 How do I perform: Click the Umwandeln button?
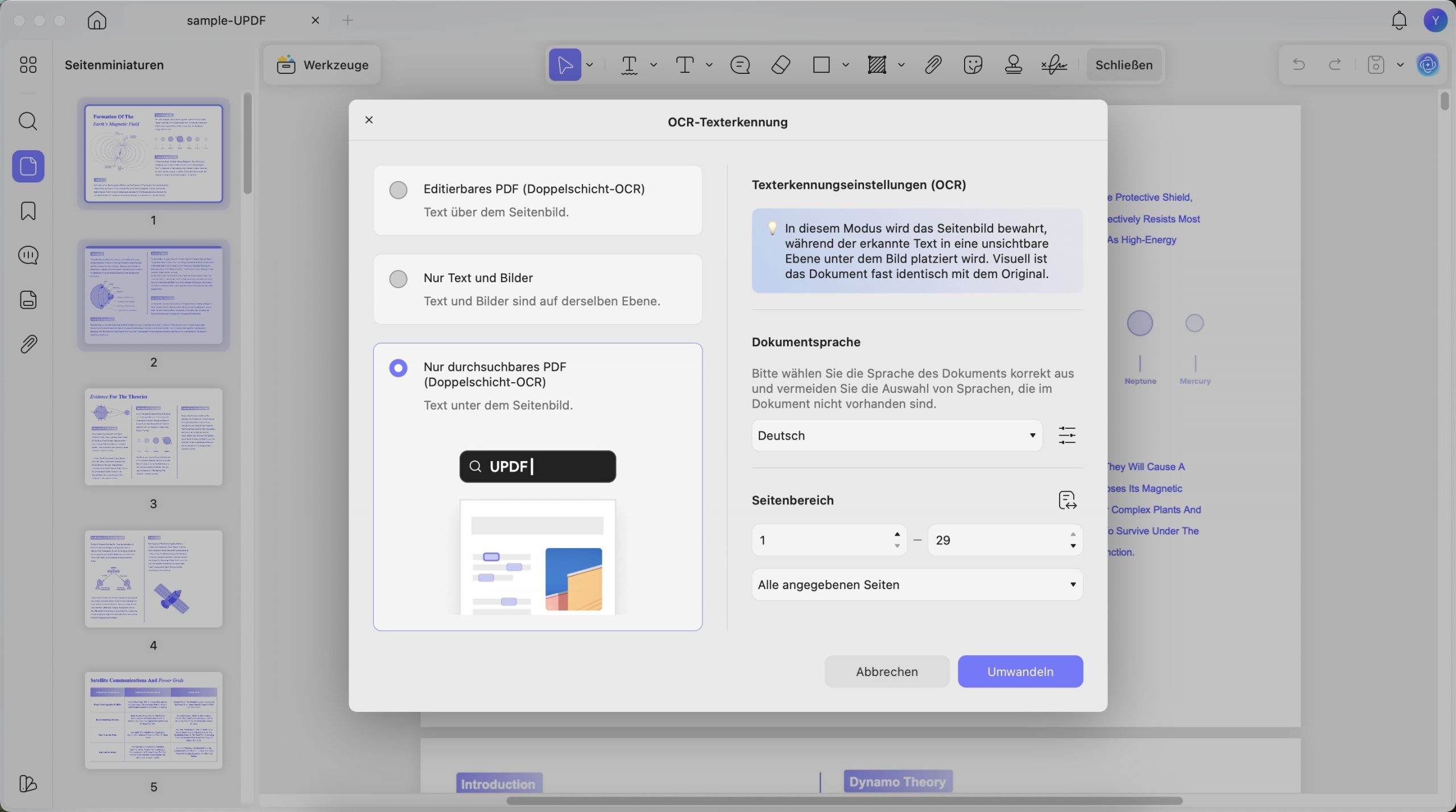tap(1020, 672)
